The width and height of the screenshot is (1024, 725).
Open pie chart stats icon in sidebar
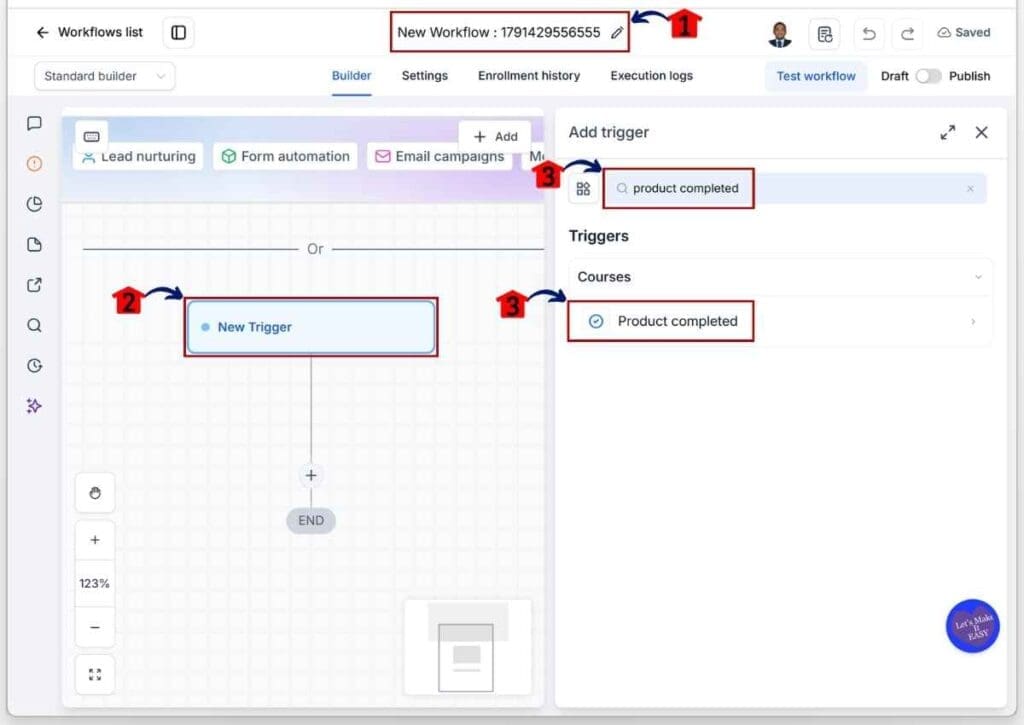pyautogui.click(x=35, y=204)
